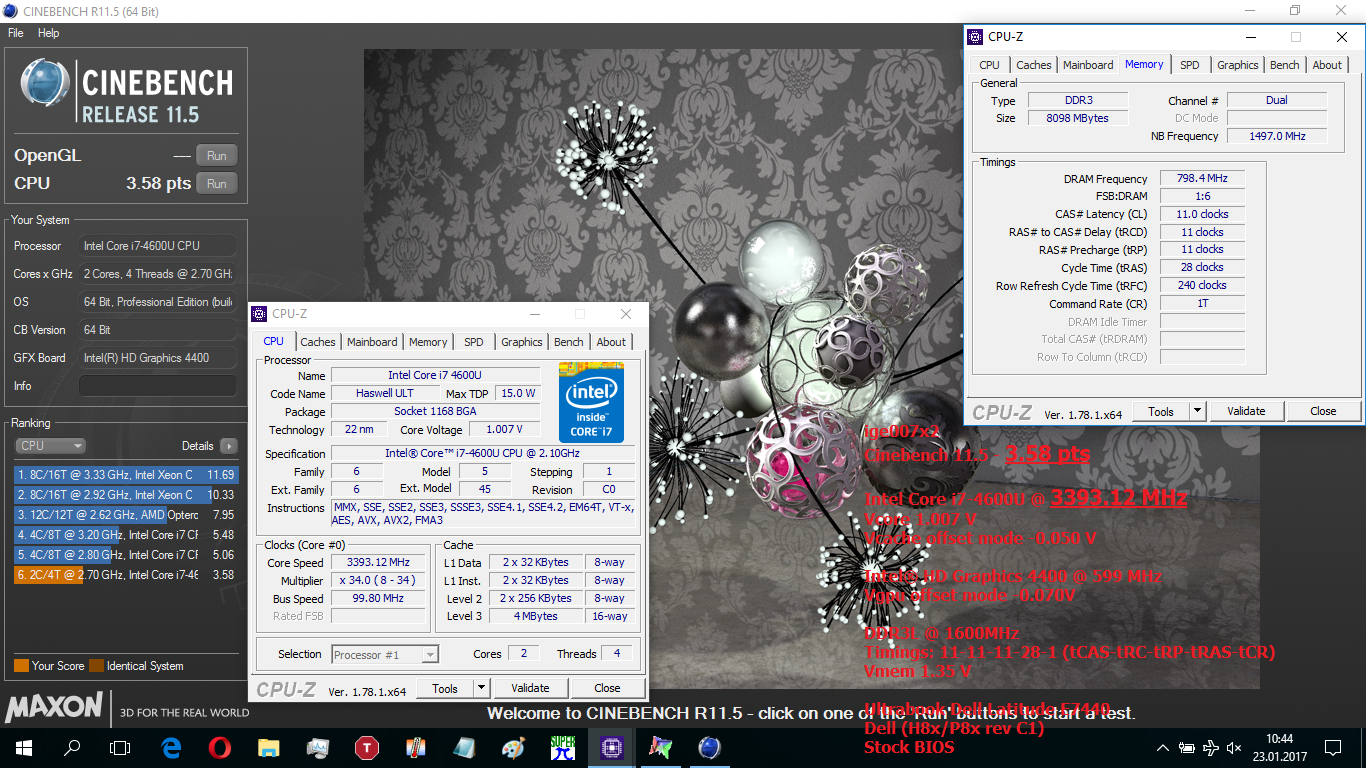The height and width of the screenshot is (769, 1366).
Task: Launch Paint from the taskbar palette icon
Action: (x=514, y=747)
